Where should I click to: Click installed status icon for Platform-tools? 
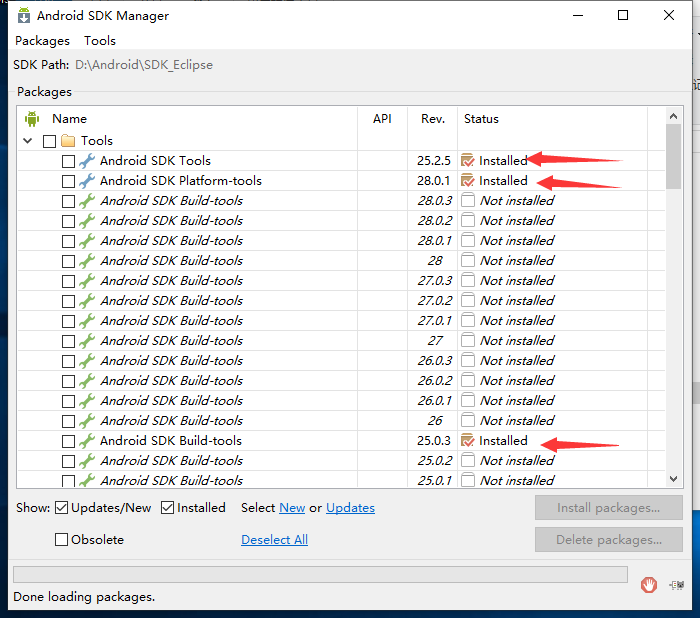click(467, 180)
